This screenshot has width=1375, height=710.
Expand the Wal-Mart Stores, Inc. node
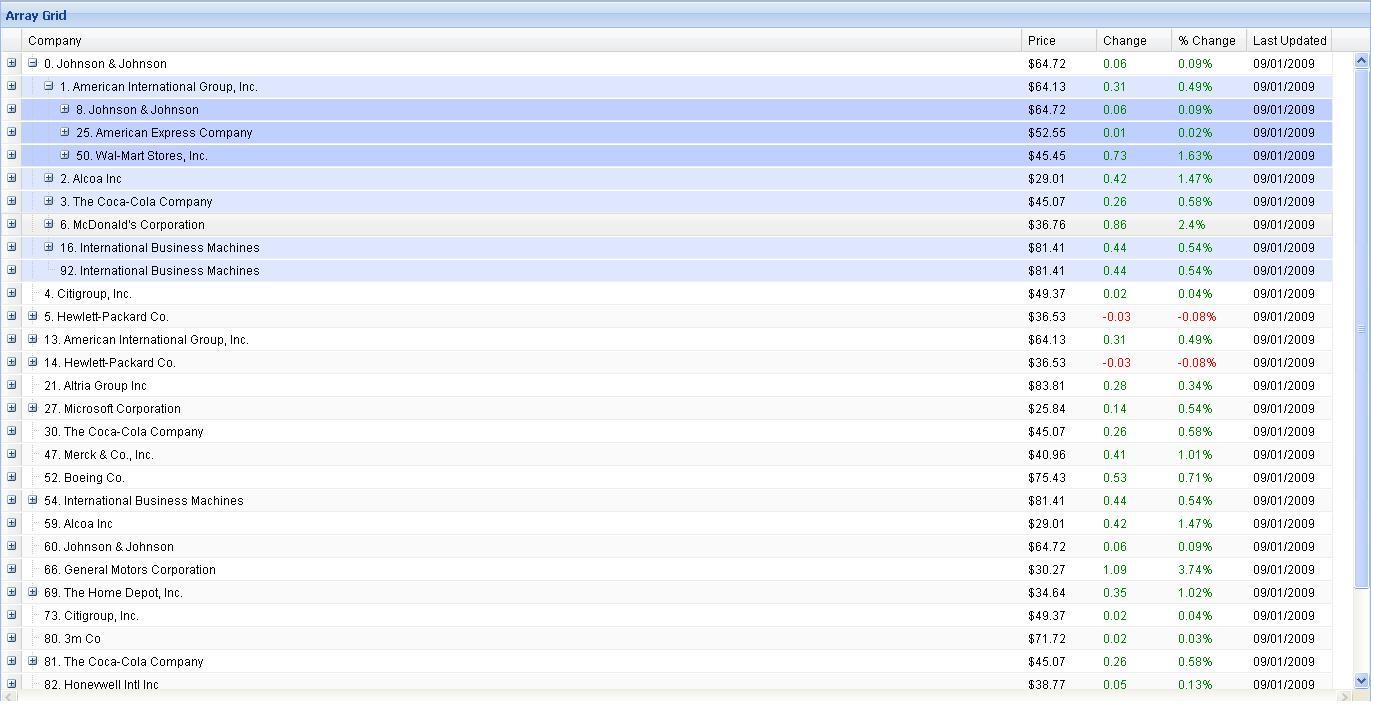[64, 155]
